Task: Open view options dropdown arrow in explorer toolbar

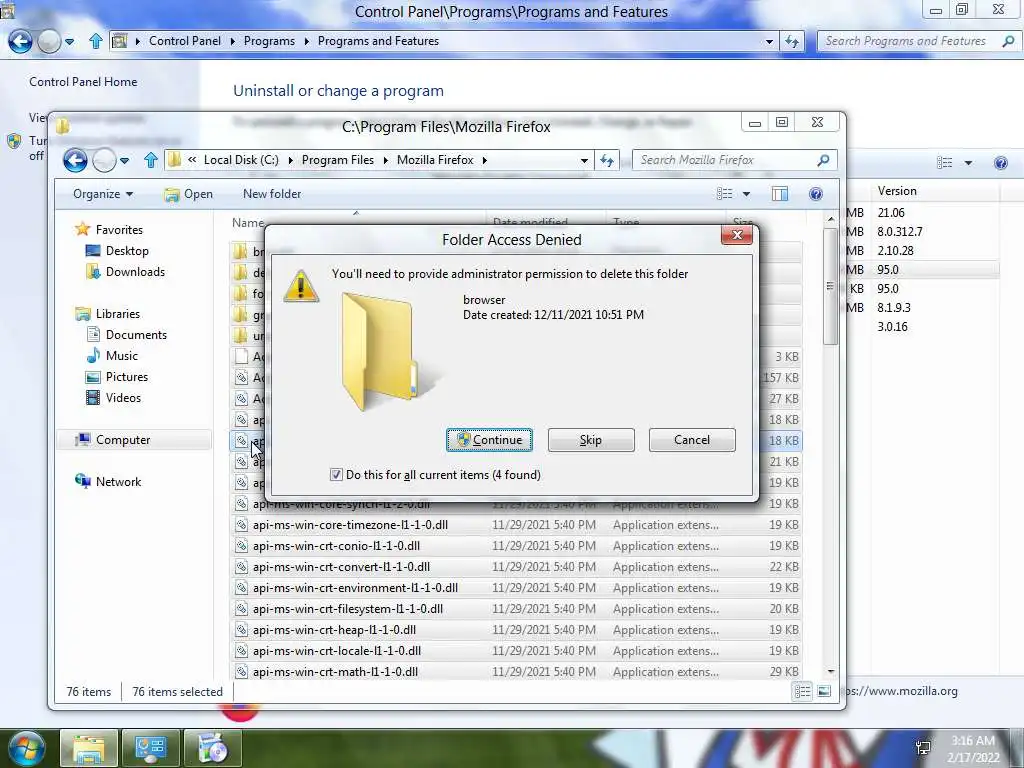Action: (746, 194)
